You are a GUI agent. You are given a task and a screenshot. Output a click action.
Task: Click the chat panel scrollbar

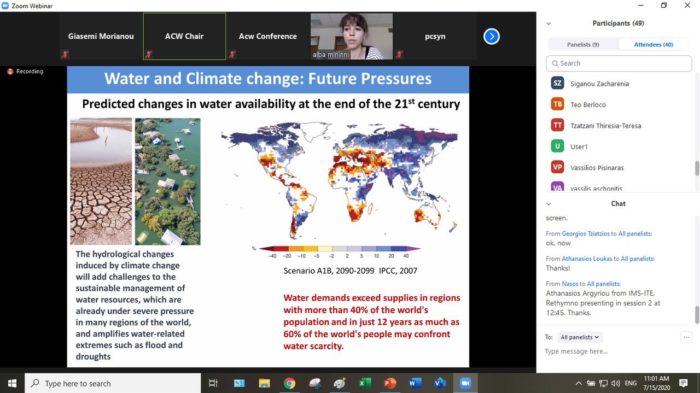(x=696, y=314)
